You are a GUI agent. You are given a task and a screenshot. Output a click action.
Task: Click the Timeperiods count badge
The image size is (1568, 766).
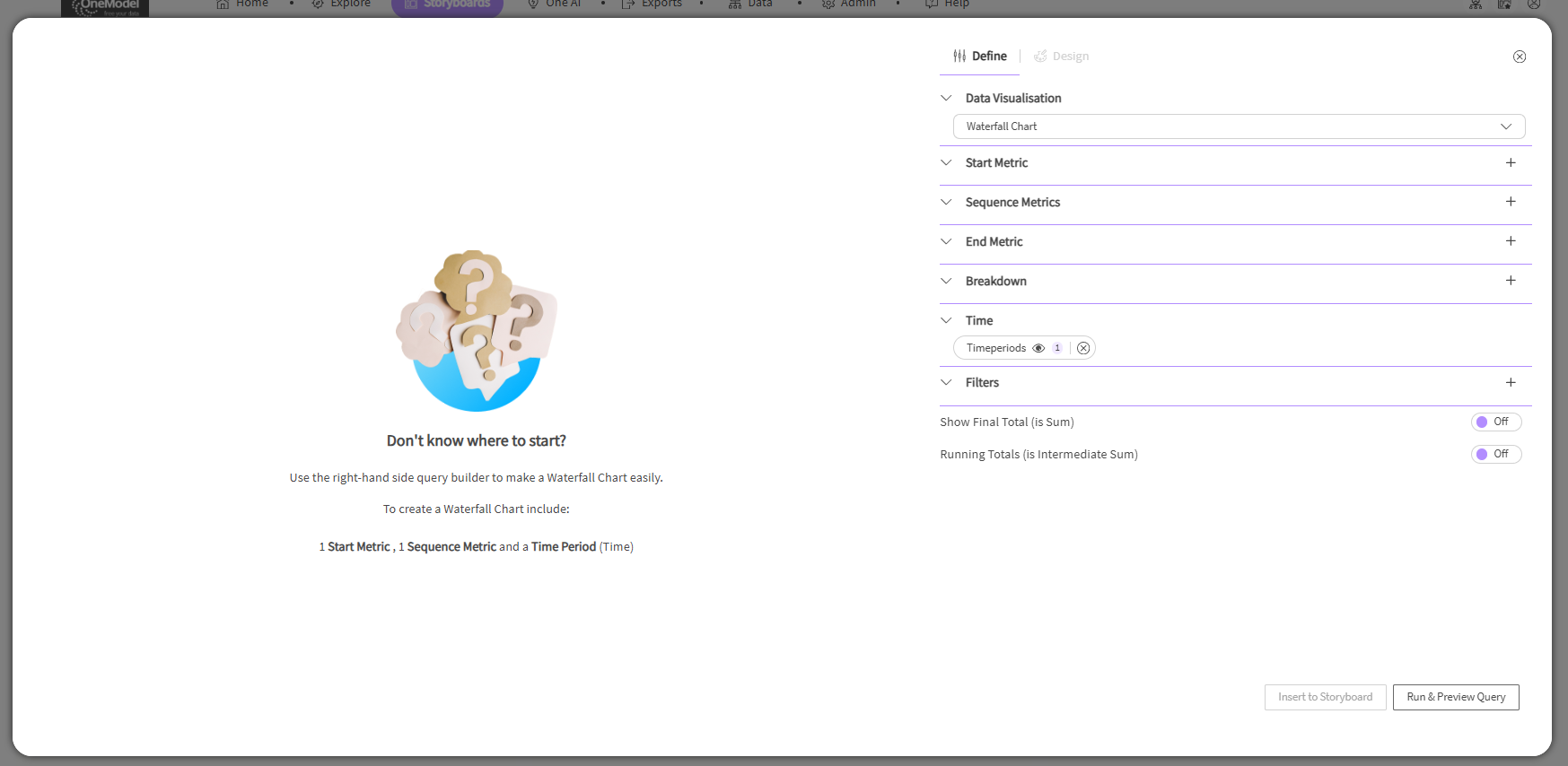pos(1057,348)
